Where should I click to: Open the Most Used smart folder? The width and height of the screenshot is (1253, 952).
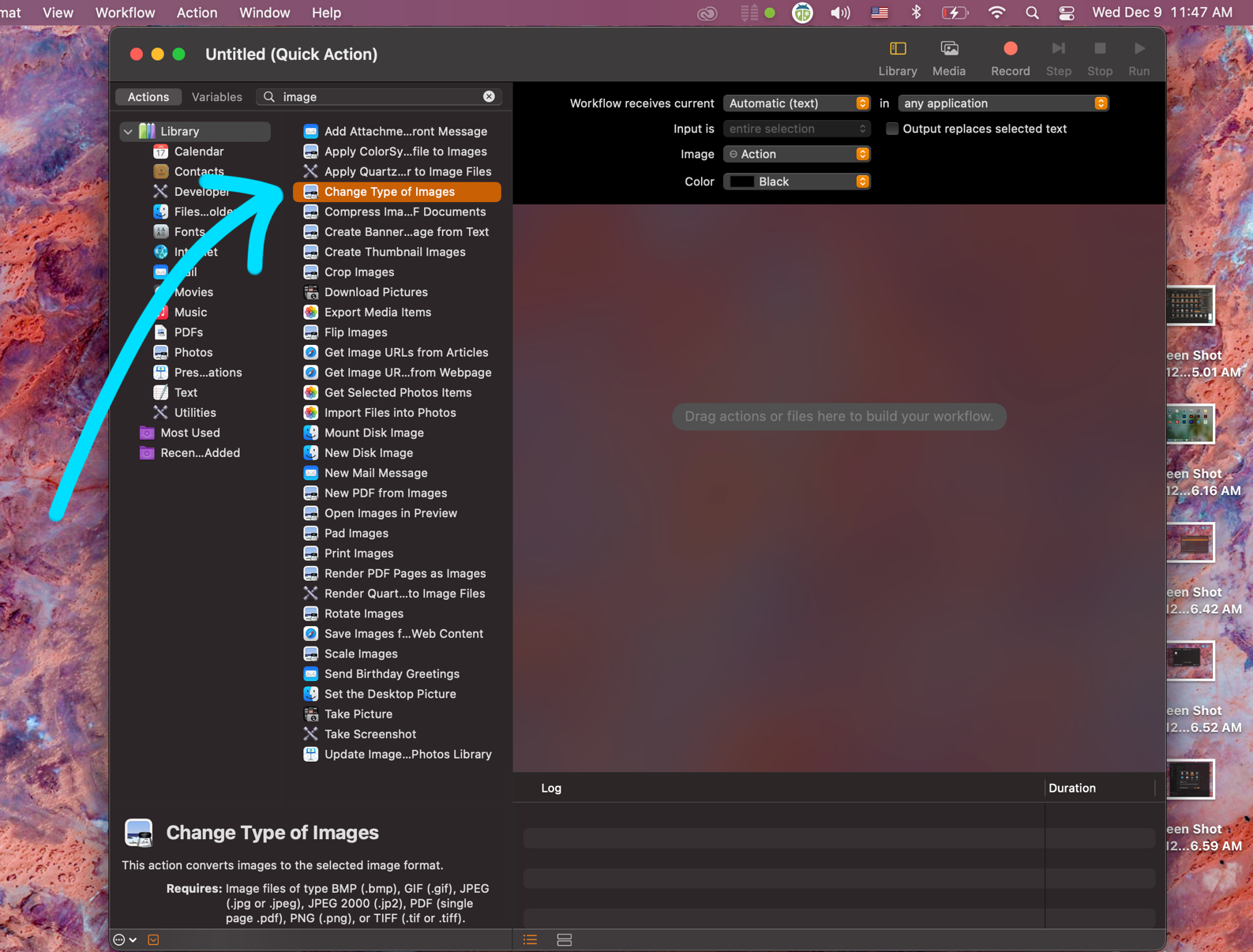(x=189, y=433)
